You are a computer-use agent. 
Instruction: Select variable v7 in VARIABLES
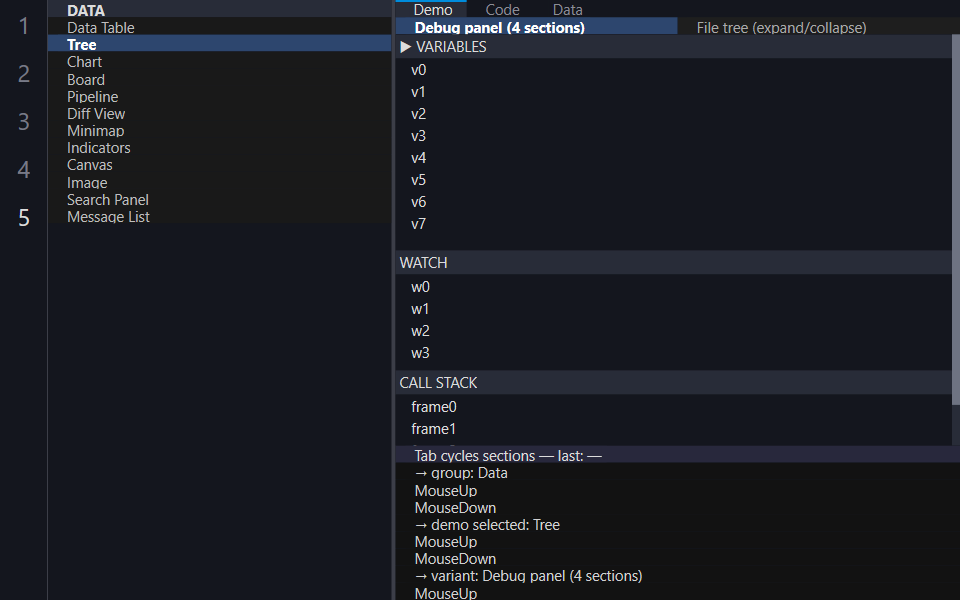pos(673,224)
